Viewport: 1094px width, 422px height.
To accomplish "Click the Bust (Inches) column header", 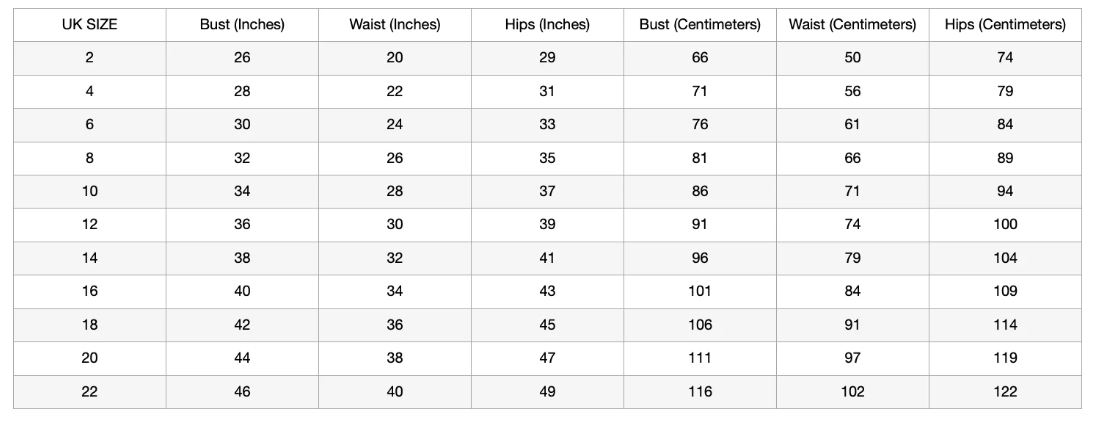I will pos(242,25).
